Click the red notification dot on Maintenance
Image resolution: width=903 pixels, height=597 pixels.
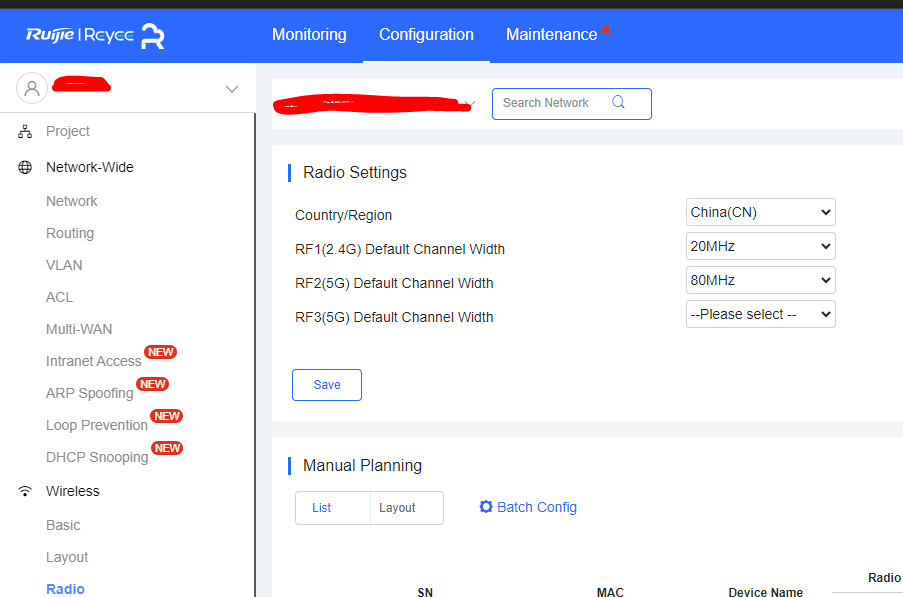click(605, 30)
